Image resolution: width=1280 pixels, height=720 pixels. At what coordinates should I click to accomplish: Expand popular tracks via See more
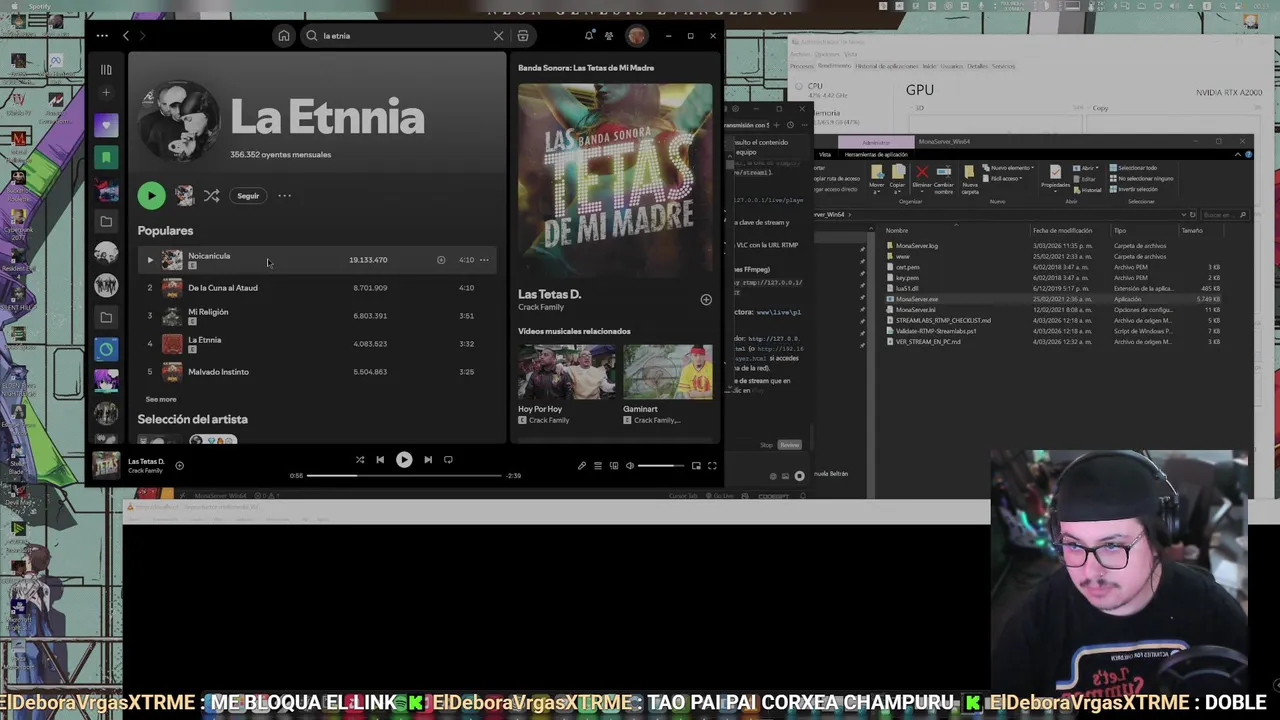coord(161,399)
